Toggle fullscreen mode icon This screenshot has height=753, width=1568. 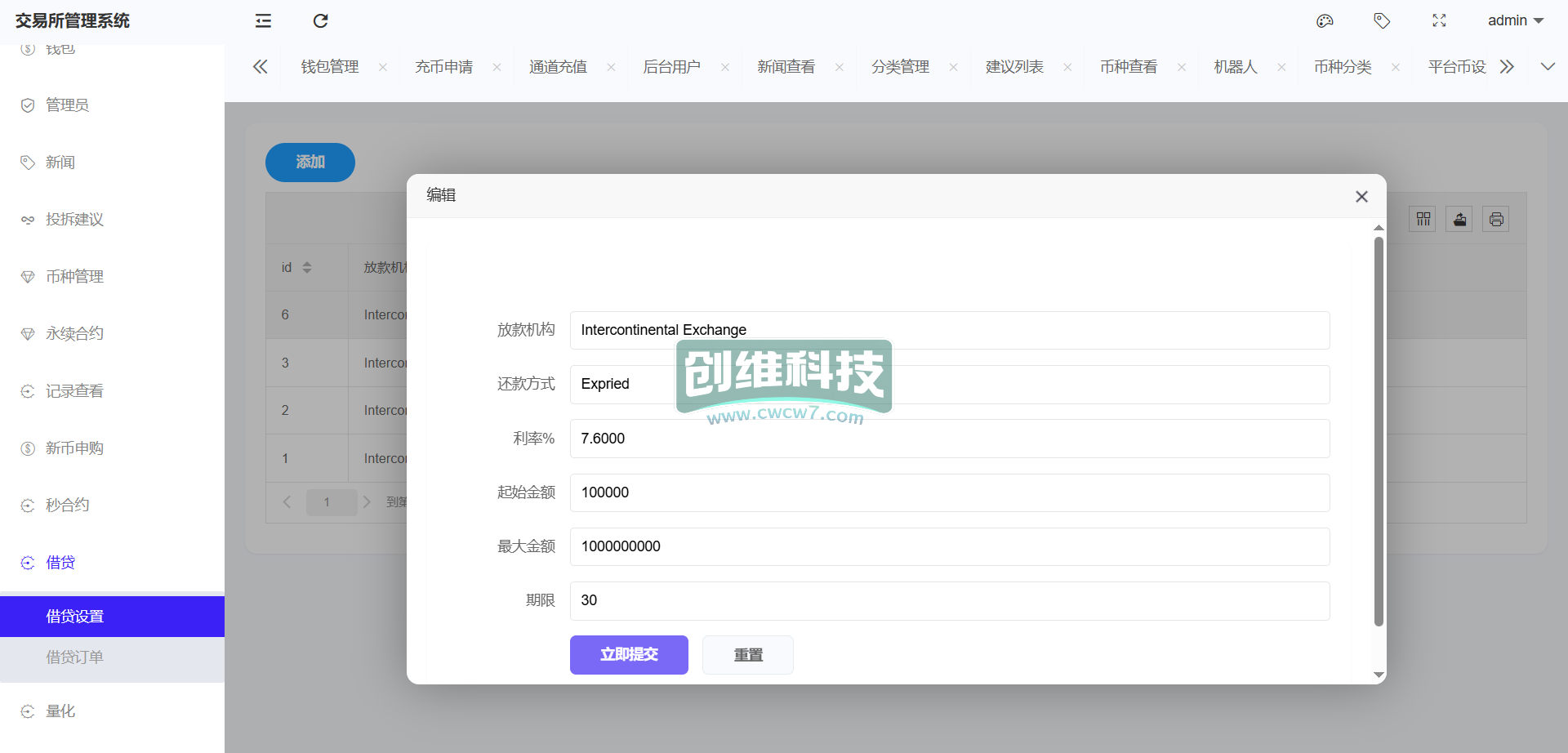[x=1439, y=21]
